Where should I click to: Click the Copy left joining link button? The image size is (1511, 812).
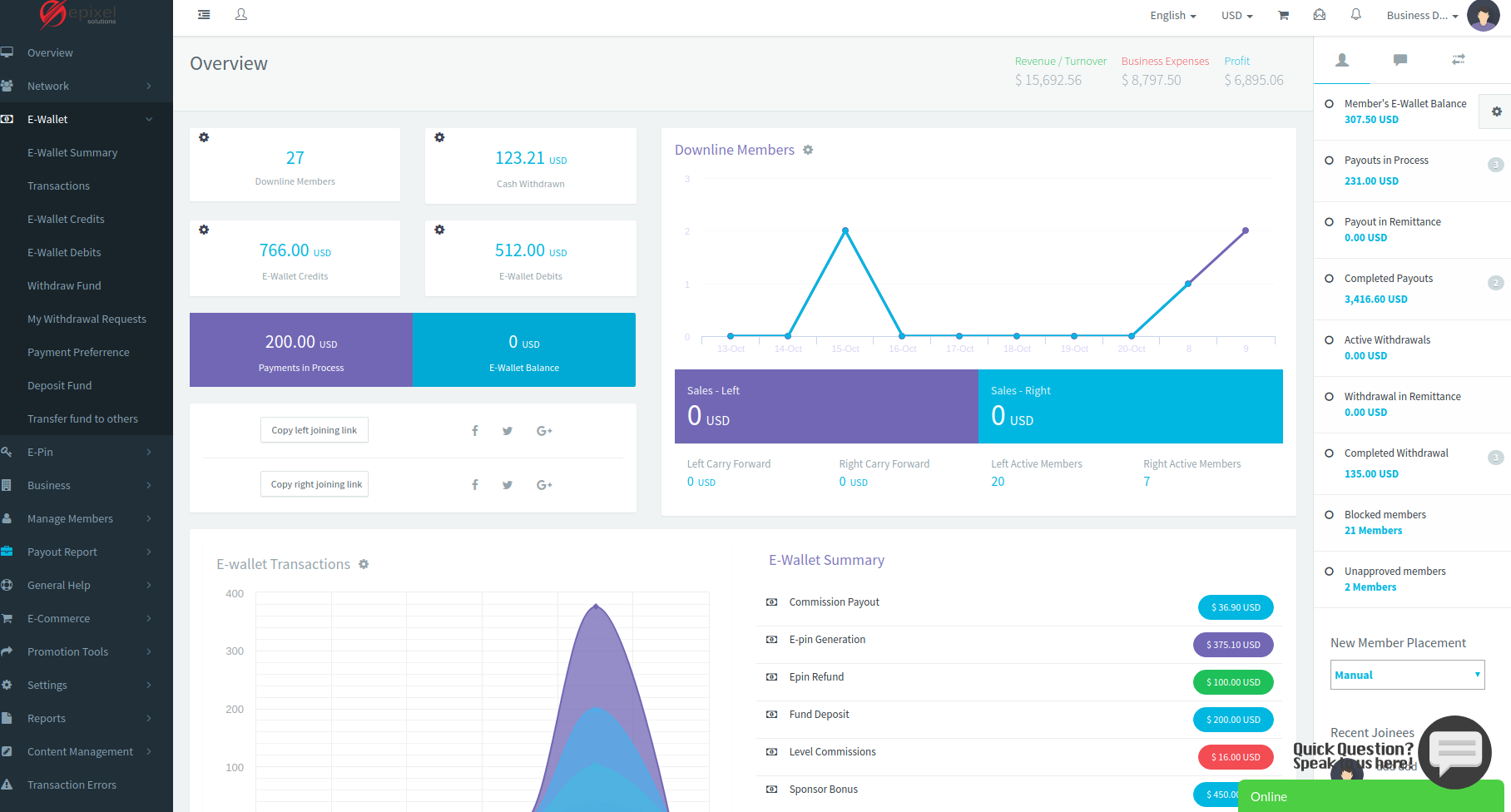(x=315, y=430)
